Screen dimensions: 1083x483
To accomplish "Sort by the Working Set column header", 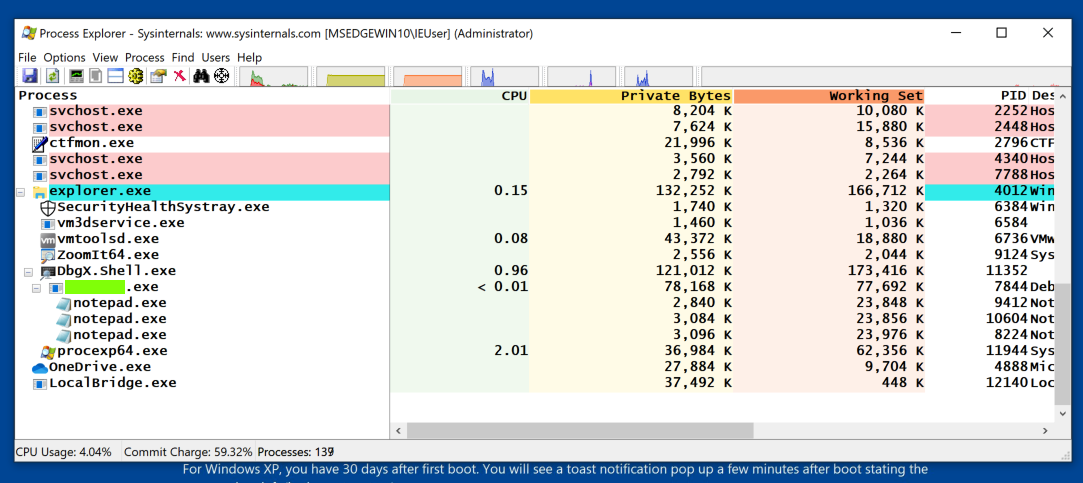I will 827,96.
